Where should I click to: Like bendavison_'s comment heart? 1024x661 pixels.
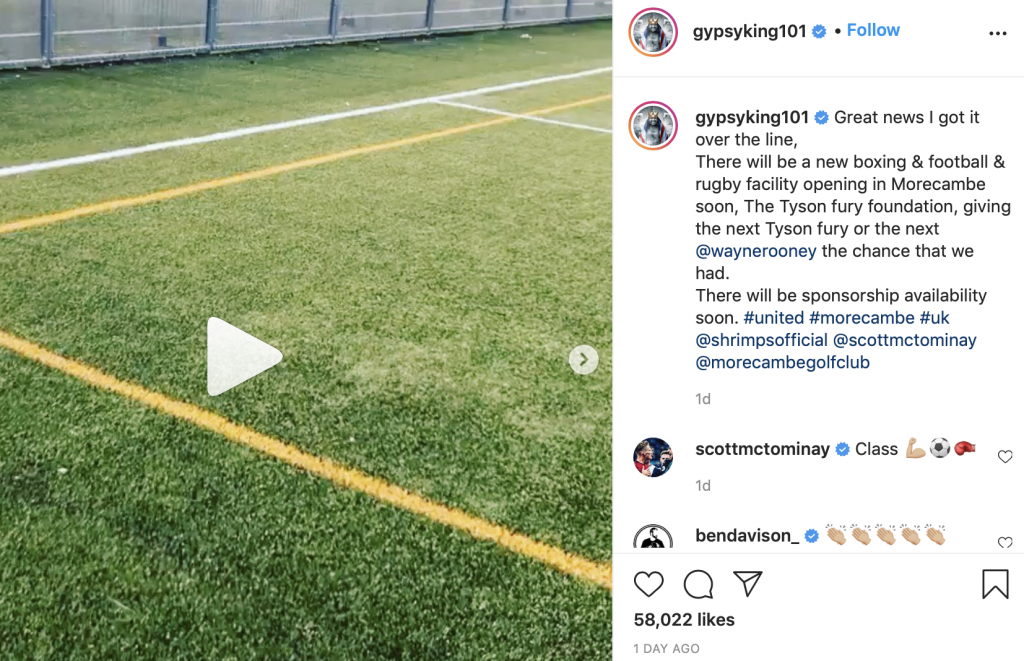1005,542
